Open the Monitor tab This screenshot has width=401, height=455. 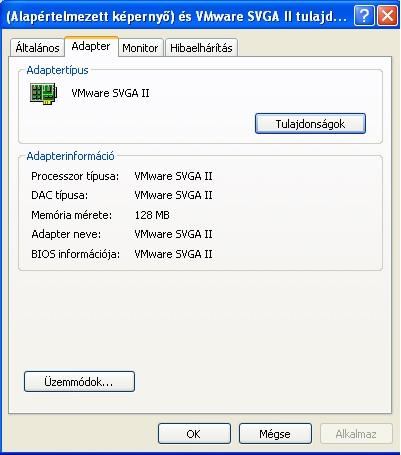(x=140, y=48)
